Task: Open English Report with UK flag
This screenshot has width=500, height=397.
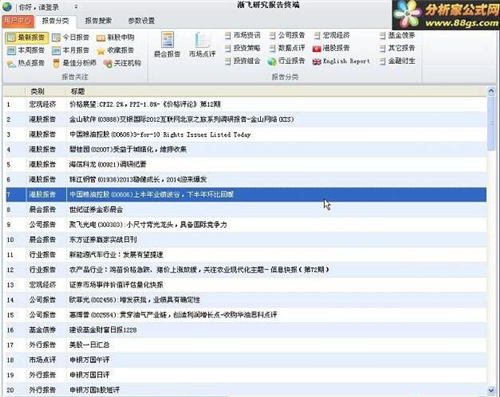Action: pos(341,61)
